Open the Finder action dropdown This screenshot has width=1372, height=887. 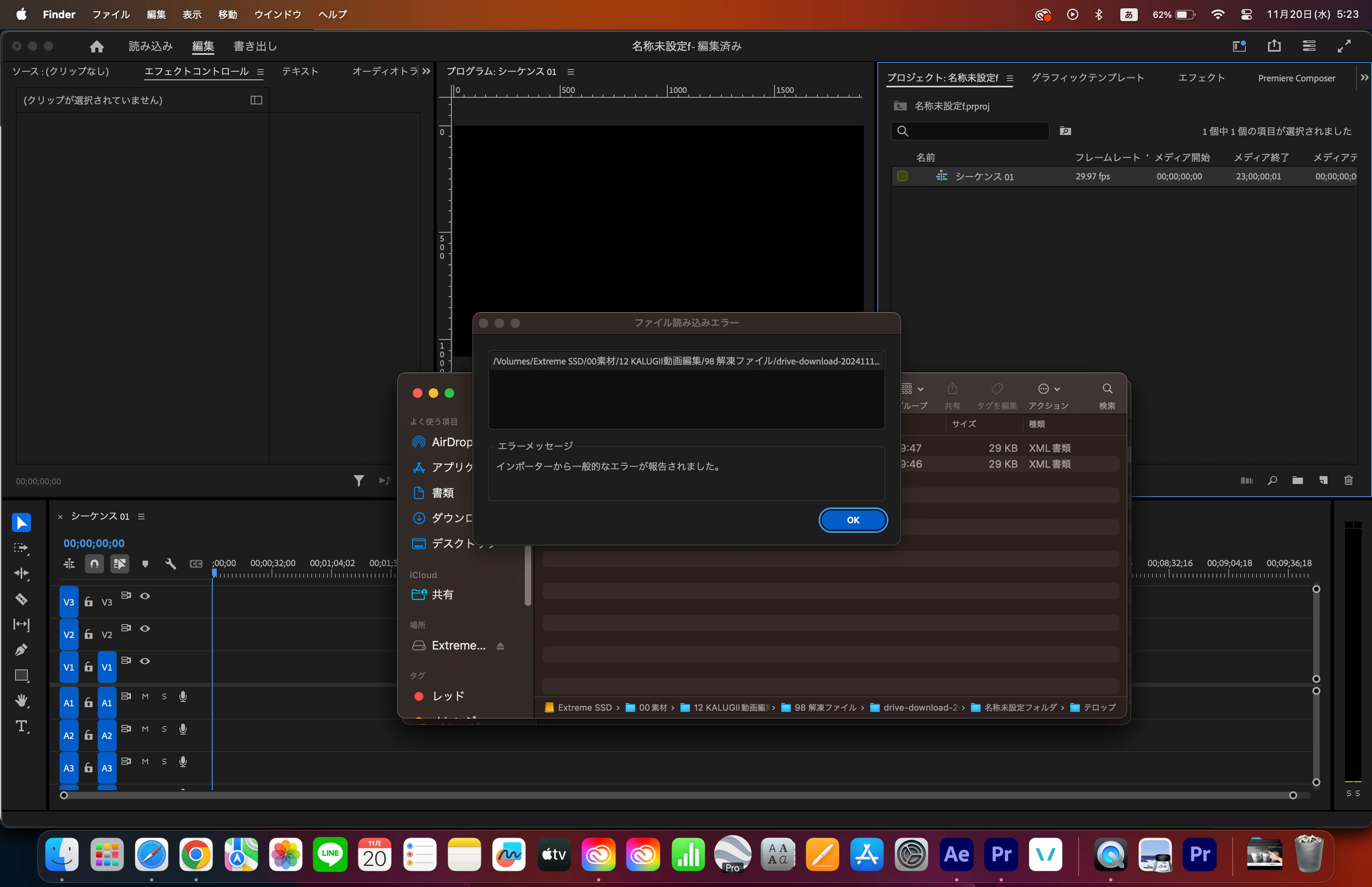[x=1048, y=390]
